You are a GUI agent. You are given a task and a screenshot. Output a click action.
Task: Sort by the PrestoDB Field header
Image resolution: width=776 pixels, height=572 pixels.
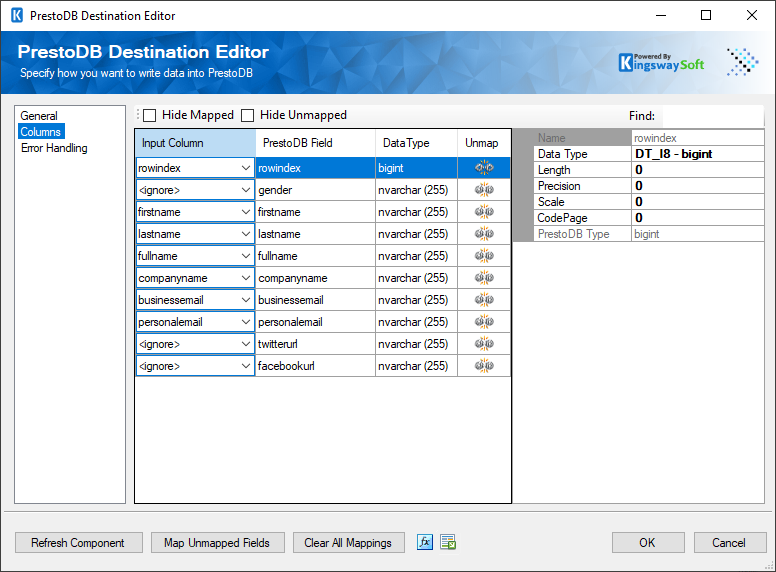(315, 143)
